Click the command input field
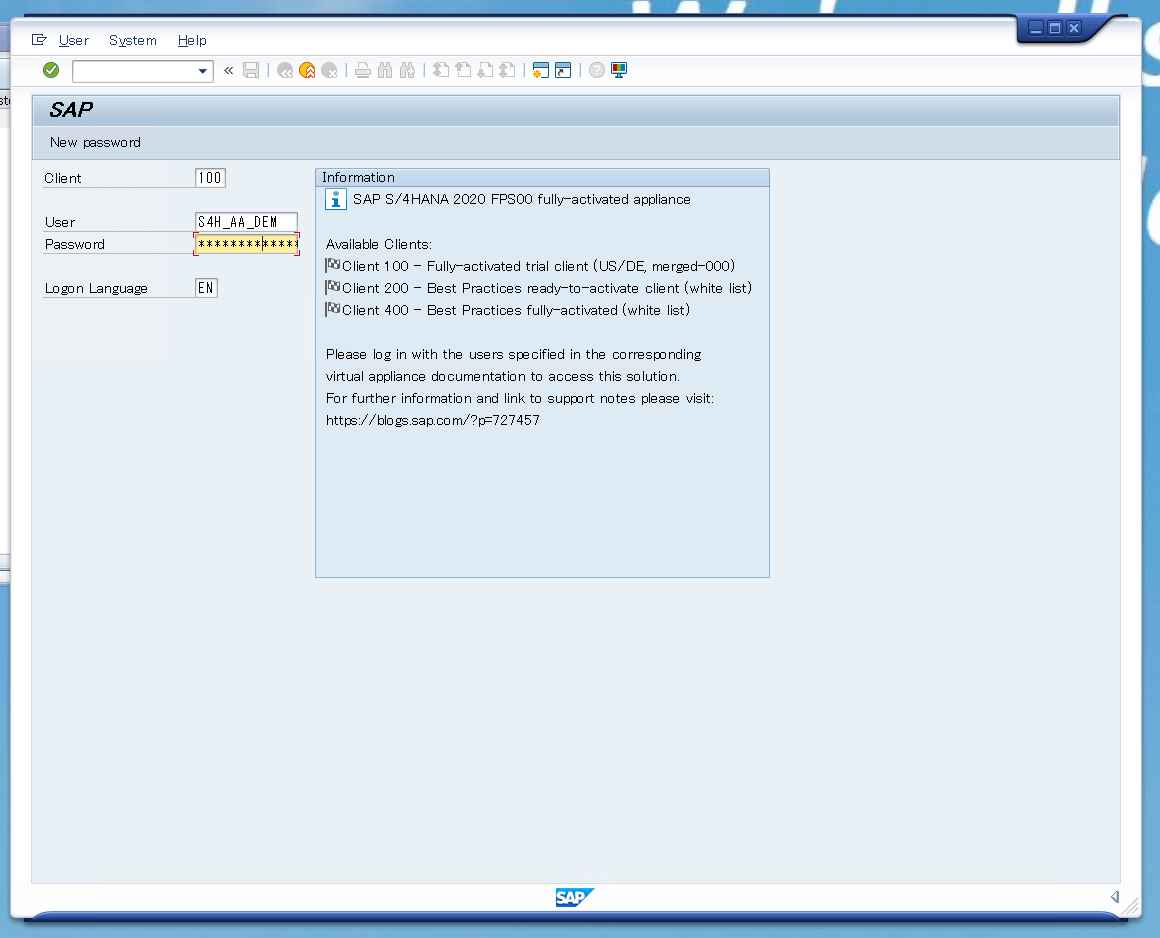 135,71
